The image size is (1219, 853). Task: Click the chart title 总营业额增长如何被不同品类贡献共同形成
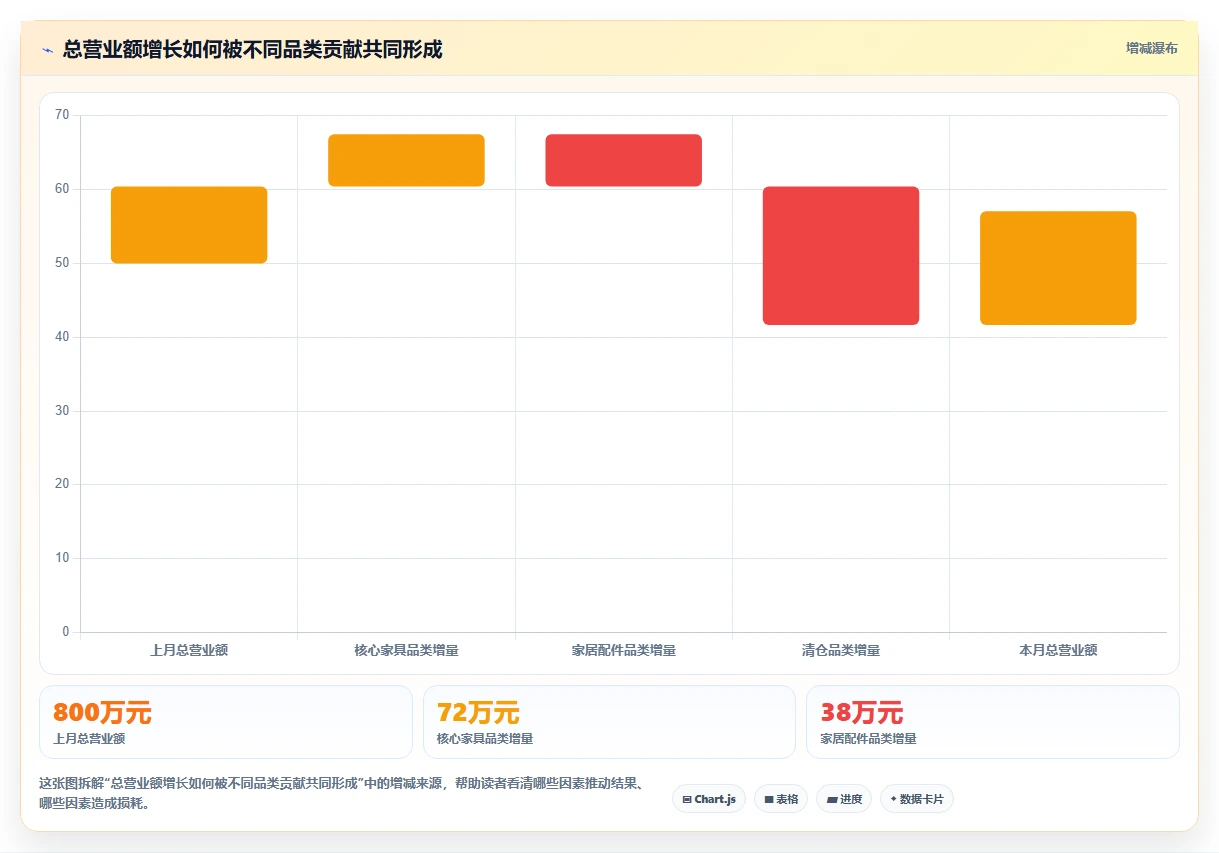click(252, 49)
